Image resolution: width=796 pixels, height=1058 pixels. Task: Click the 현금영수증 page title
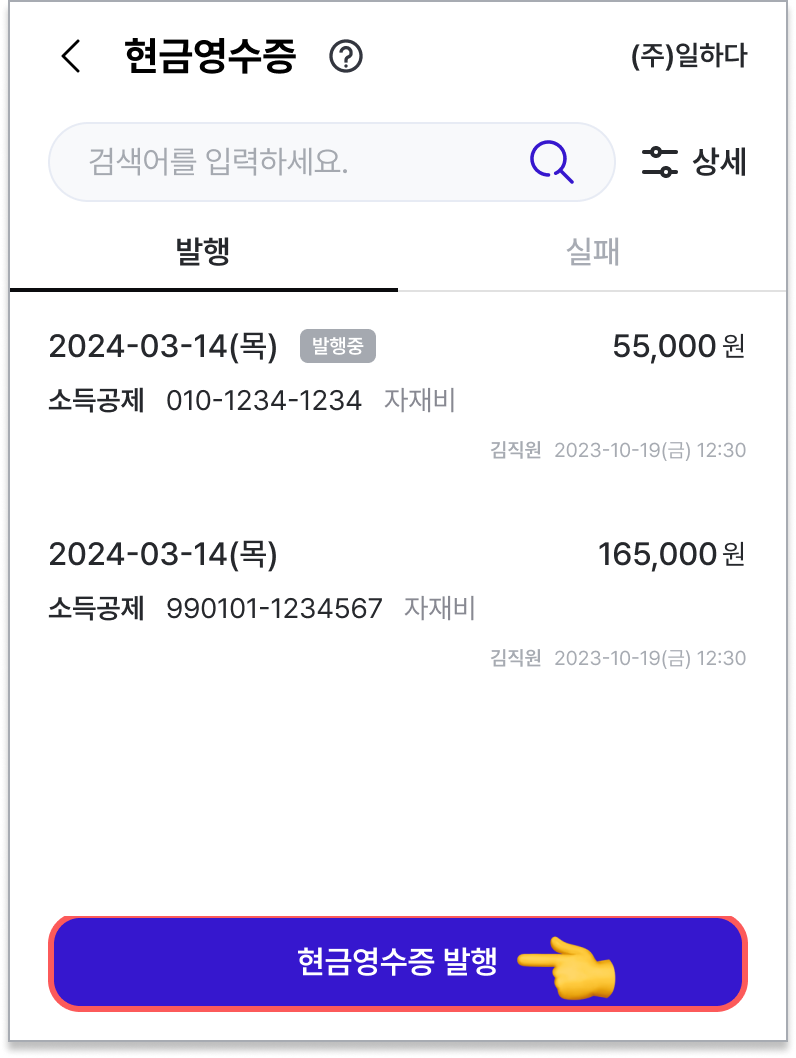(210, 56)
